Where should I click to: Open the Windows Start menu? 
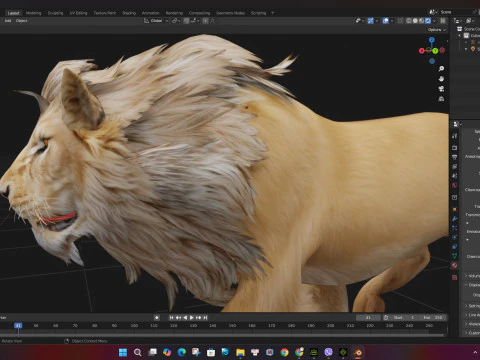point(123,352)
